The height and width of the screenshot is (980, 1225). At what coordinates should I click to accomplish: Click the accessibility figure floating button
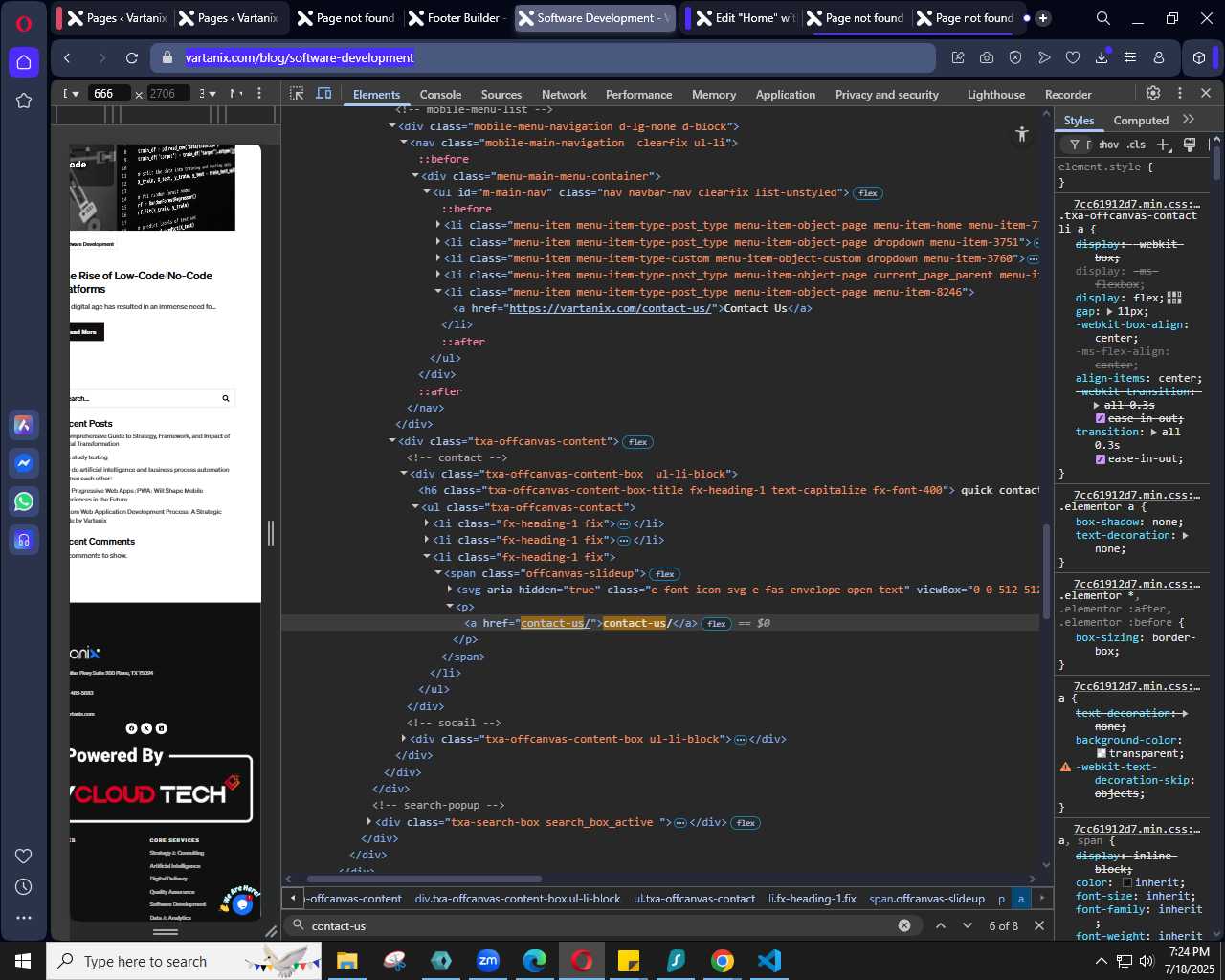click(x=1022, y=135)
